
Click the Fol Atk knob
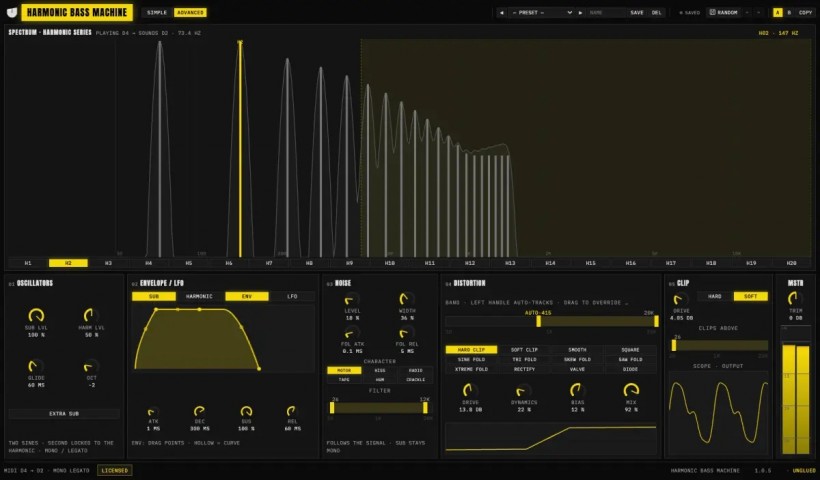pyautogui.click(x=352, y=333)
